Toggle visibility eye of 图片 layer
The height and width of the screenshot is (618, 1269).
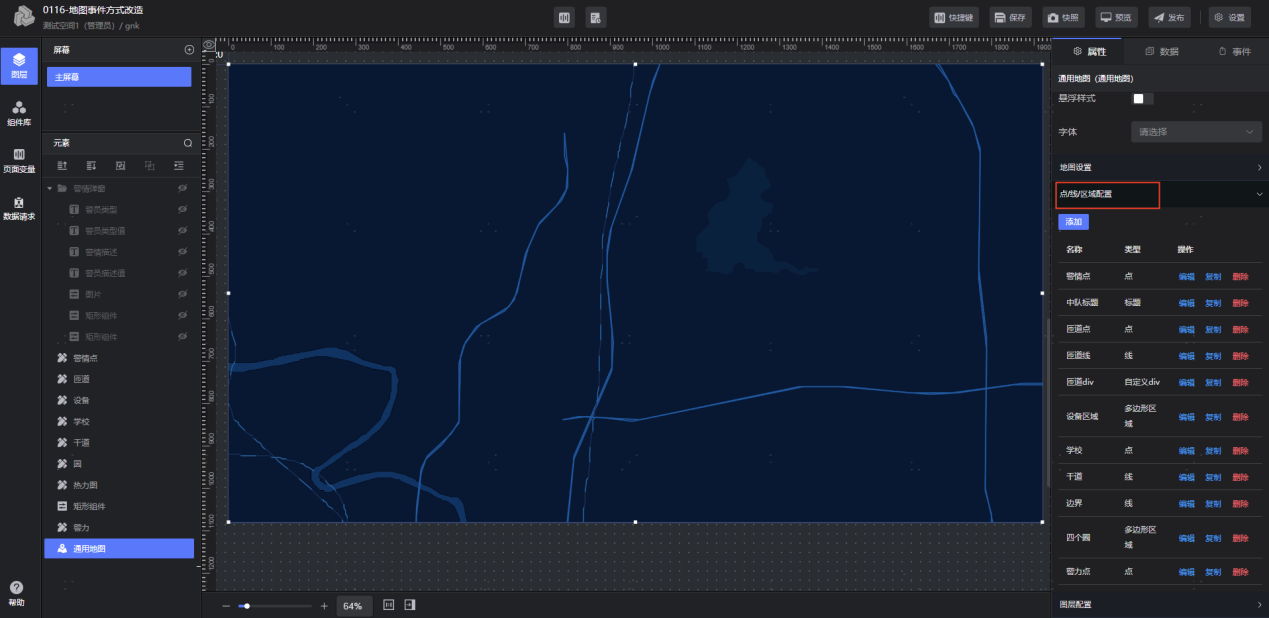pos(183,294)
